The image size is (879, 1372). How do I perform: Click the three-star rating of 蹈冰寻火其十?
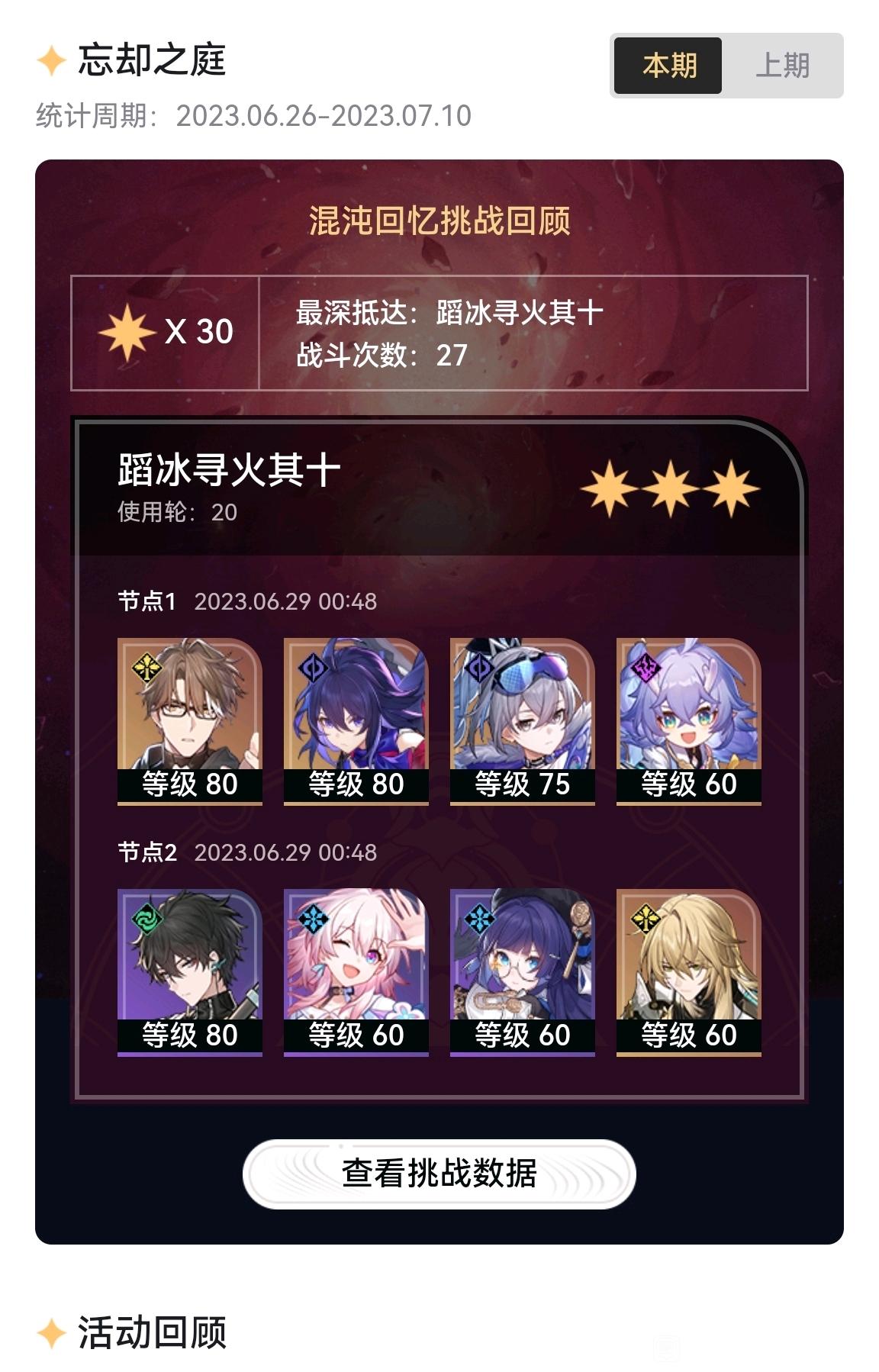coord(670,488)
